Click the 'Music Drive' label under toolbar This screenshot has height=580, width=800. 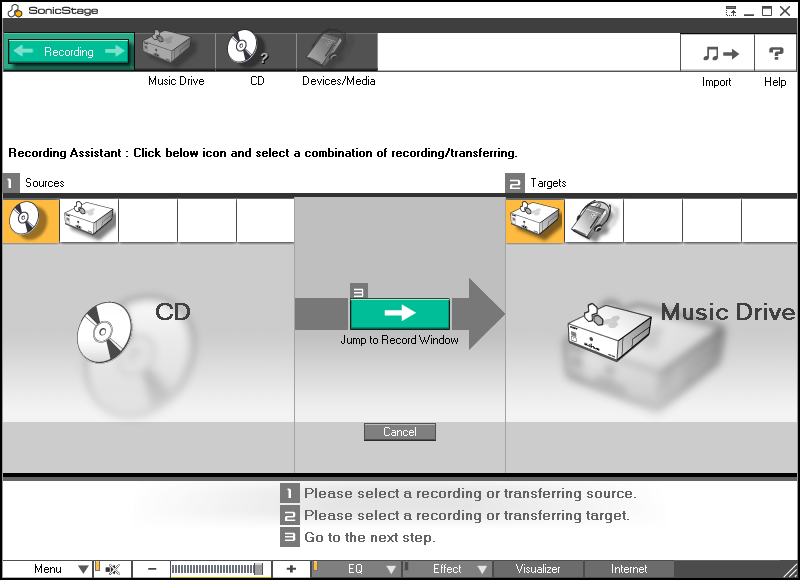pos(176,81)
